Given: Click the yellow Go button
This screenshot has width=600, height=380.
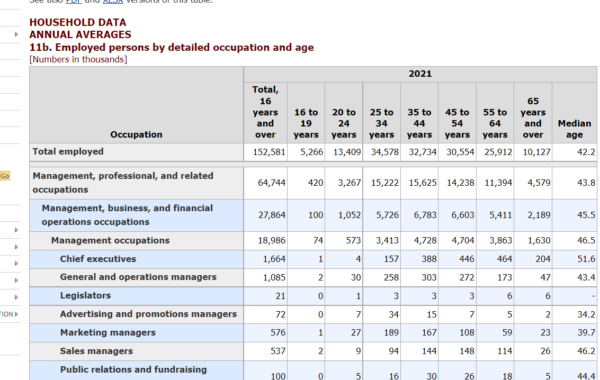Looking at the screenshot, I should click(x=5, y=176).
